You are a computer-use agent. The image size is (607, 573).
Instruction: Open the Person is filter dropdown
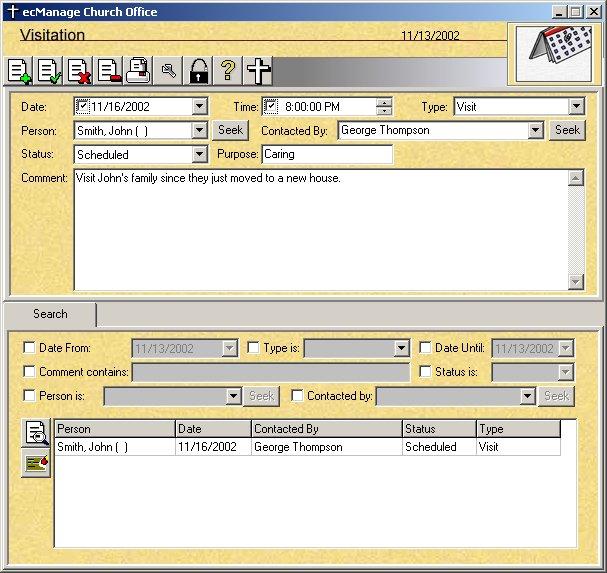[x=233, y=396]
